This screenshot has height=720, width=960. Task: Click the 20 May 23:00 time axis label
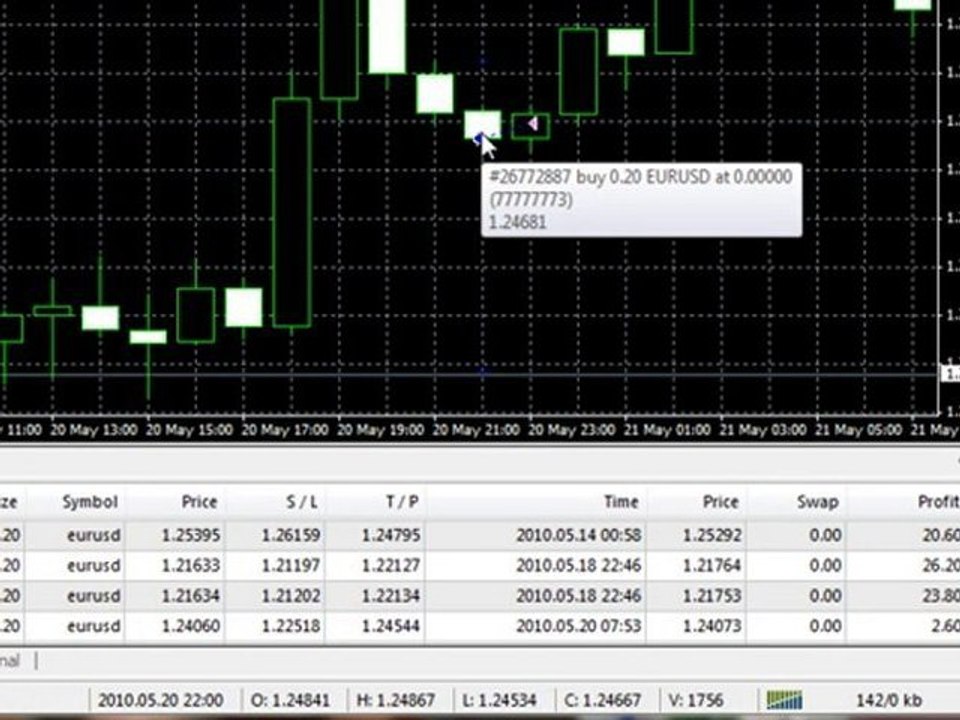click(572, 430)
